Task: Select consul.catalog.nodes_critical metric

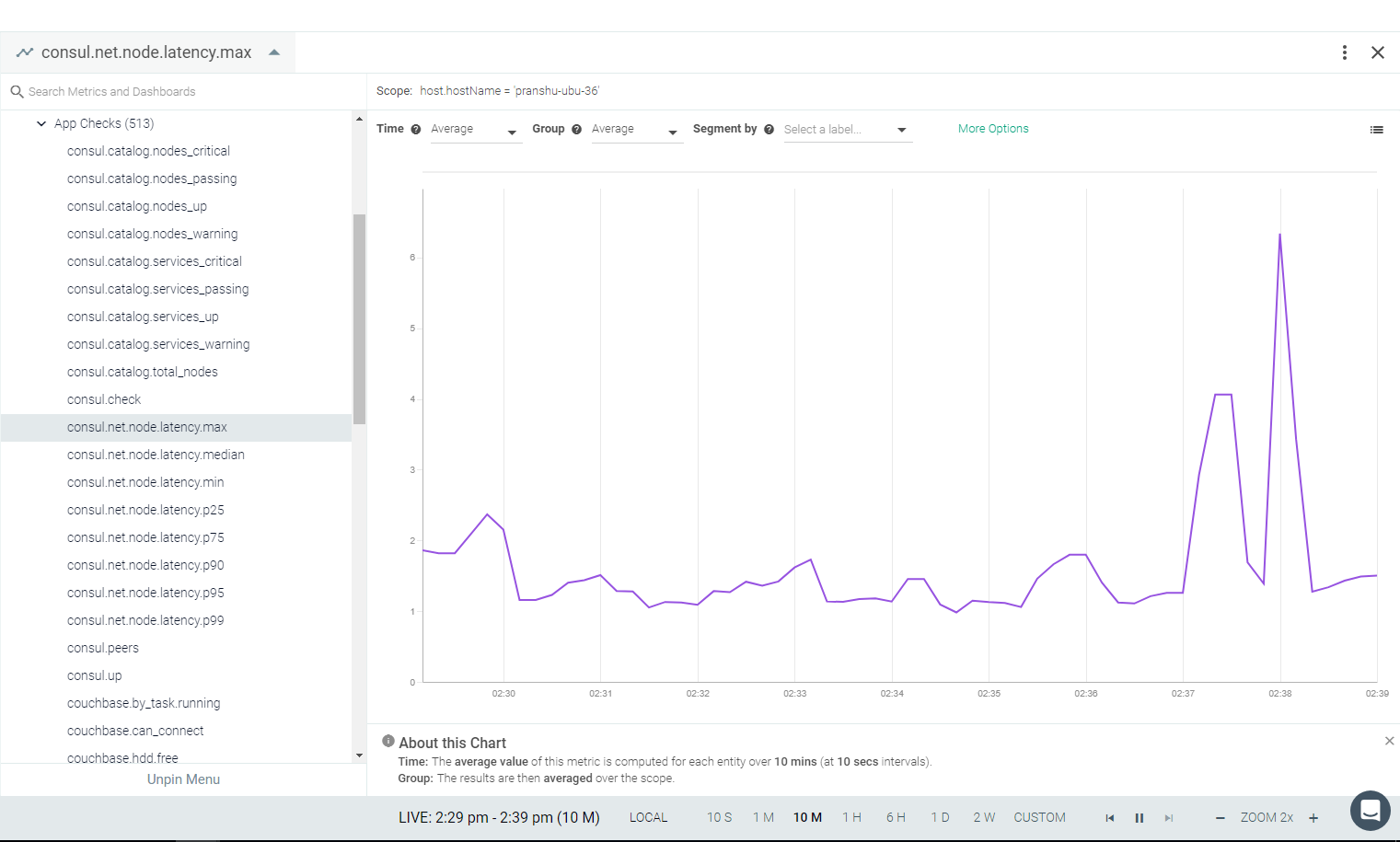Action: [177, 151]
